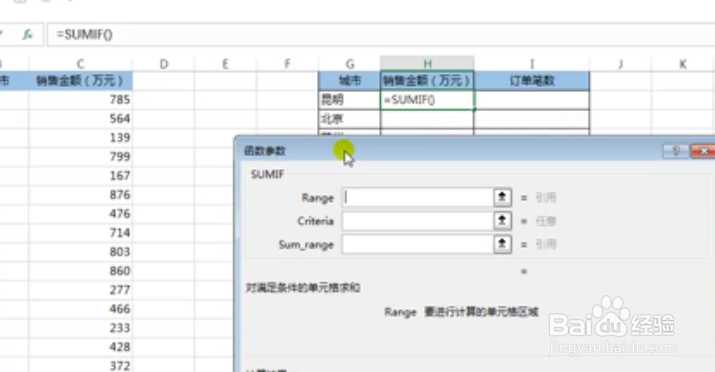Select column H header
The image size is (715, 372).
click(x=427, y=64)
